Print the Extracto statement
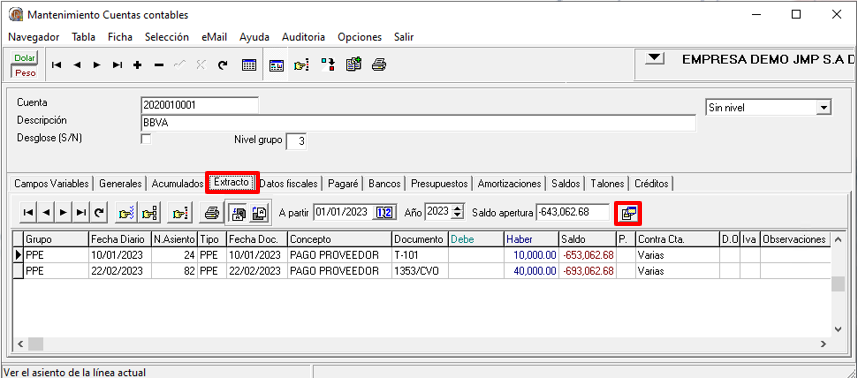Viewport: 857px width, 378px height. click(212, 213)
